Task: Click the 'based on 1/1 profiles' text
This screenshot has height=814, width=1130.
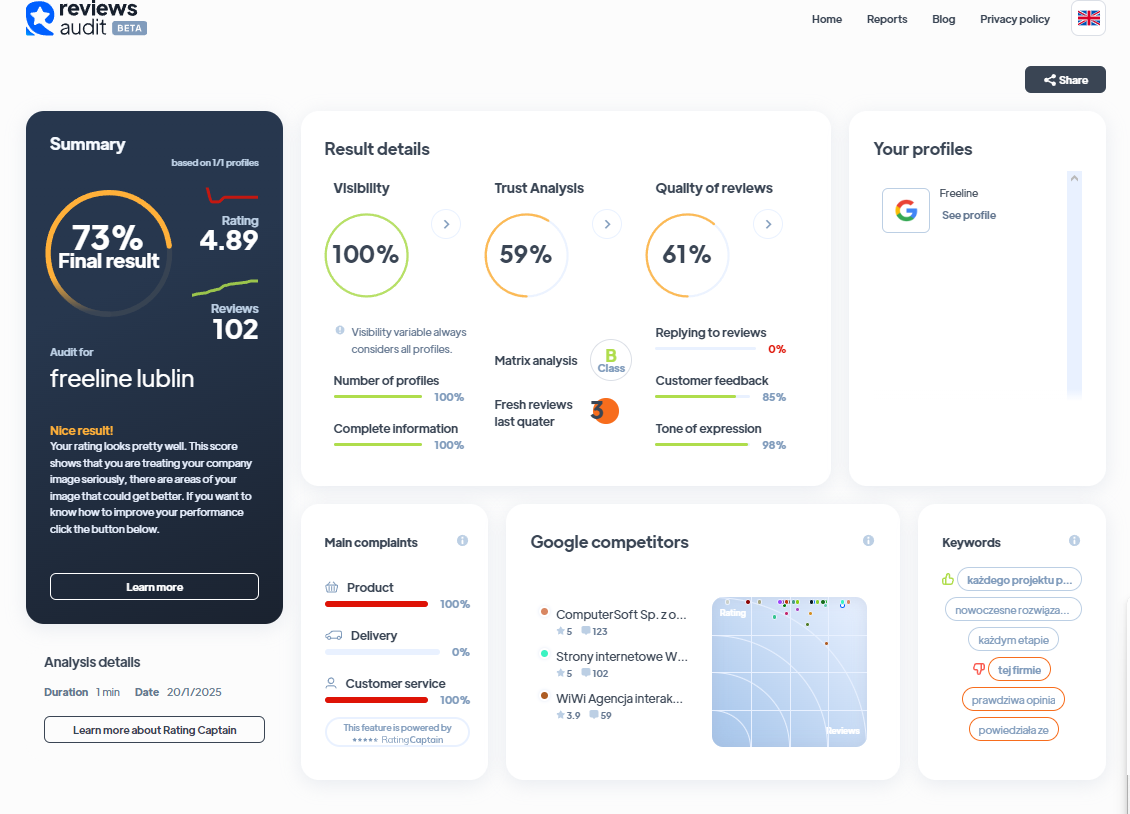Action: coord(215,163)
